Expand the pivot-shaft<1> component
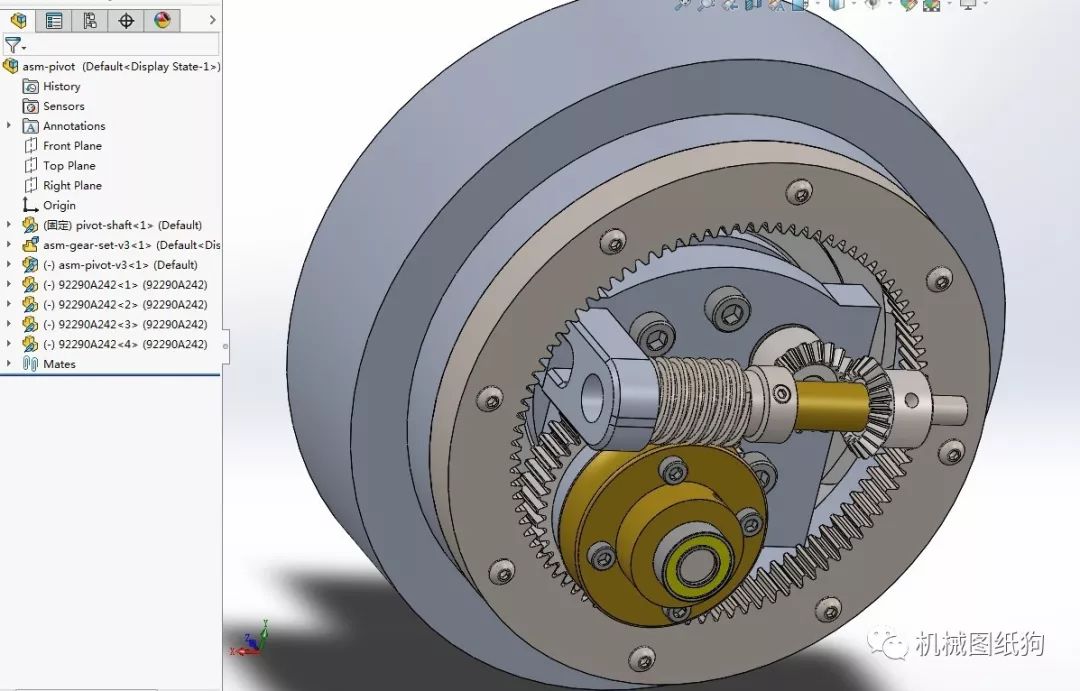1080x691 pixels. tap(8, 225)
